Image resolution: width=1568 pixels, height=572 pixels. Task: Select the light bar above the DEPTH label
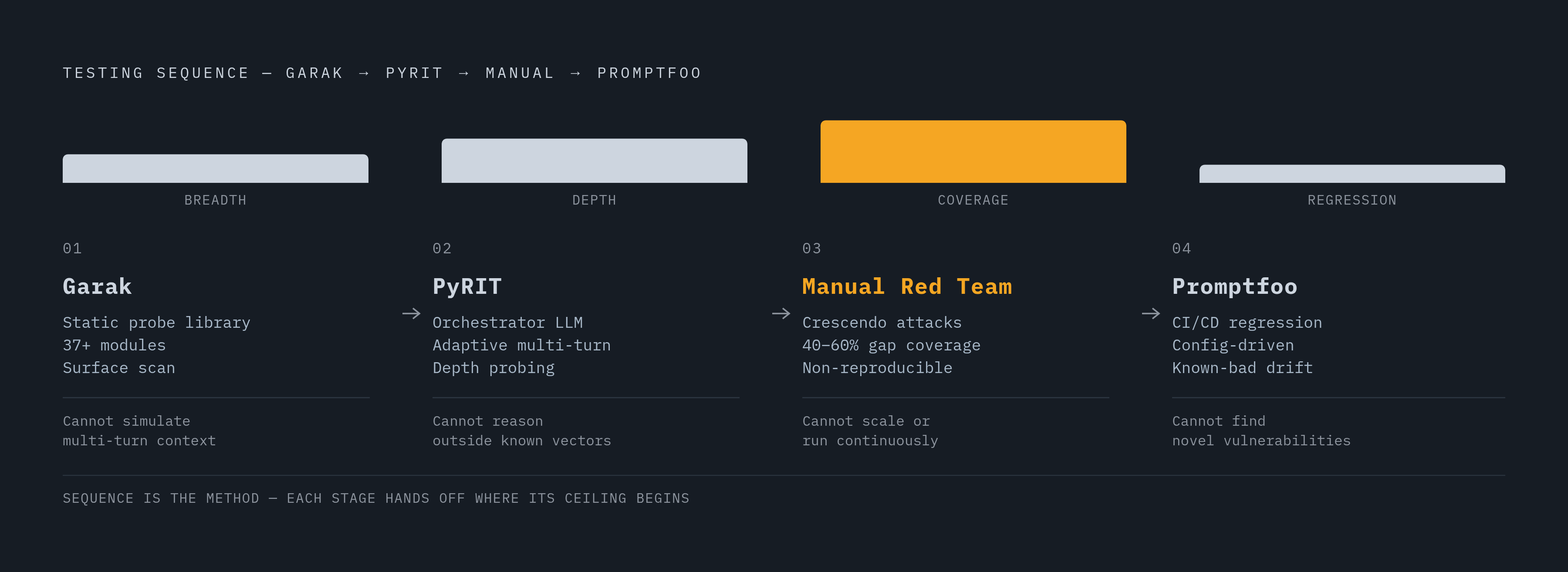click(594, 161)
